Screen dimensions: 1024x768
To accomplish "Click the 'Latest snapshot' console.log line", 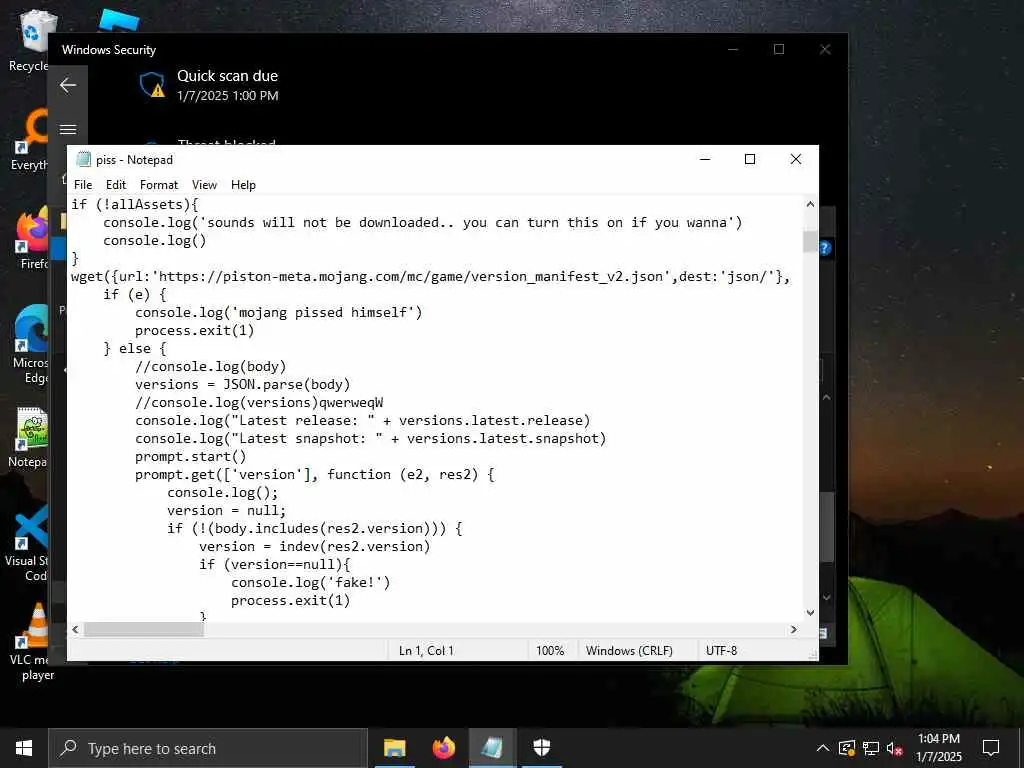I will point(370,438).
